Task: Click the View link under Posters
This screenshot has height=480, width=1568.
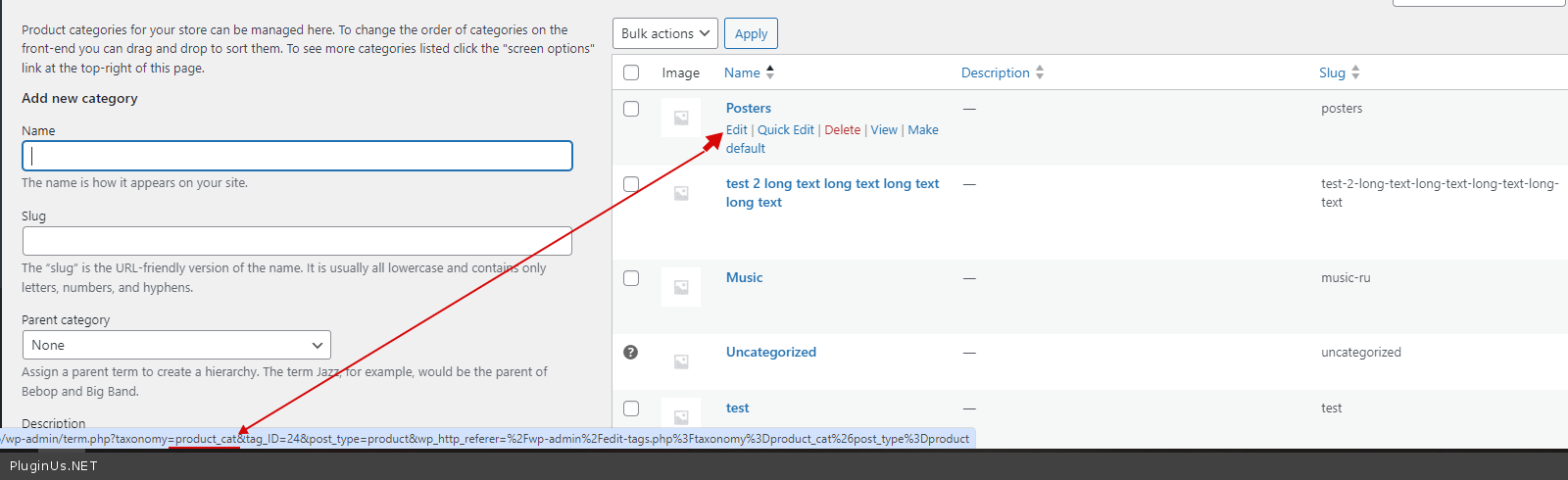Action: pos(883,129)
